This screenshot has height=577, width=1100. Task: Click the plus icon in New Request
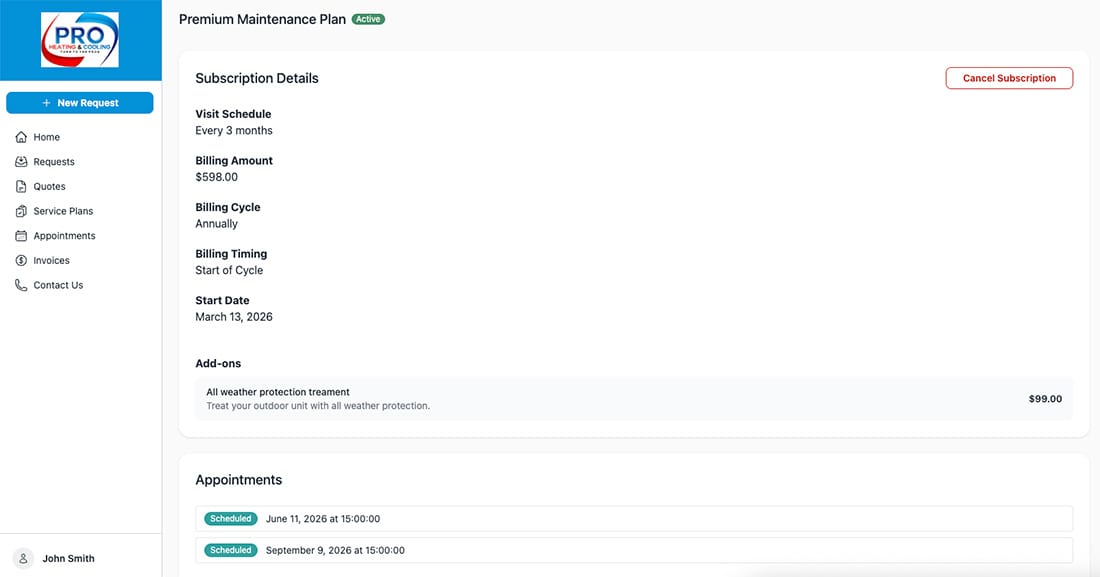click(x=46, y=102)
